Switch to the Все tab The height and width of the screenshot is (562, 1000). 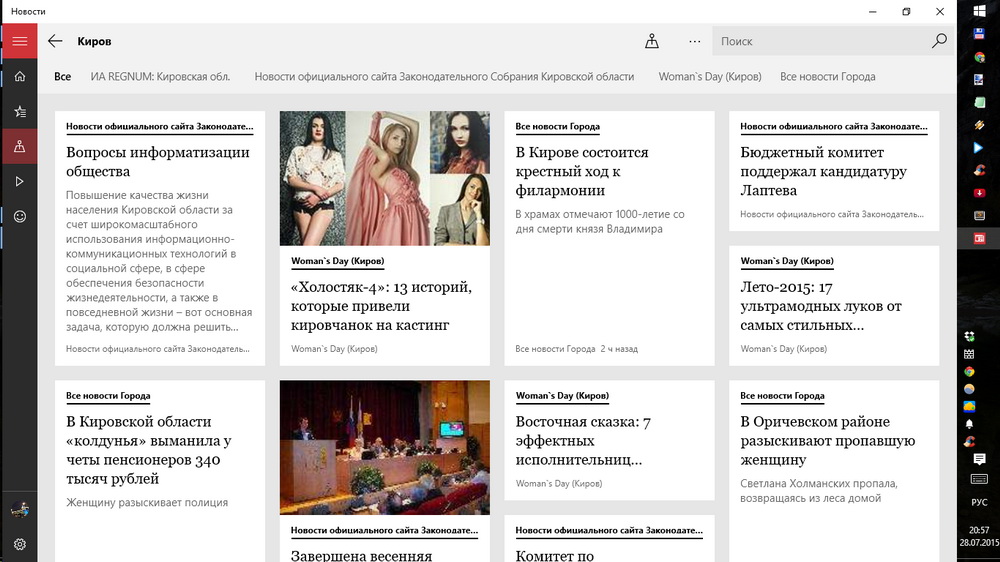tap(63, 77)
